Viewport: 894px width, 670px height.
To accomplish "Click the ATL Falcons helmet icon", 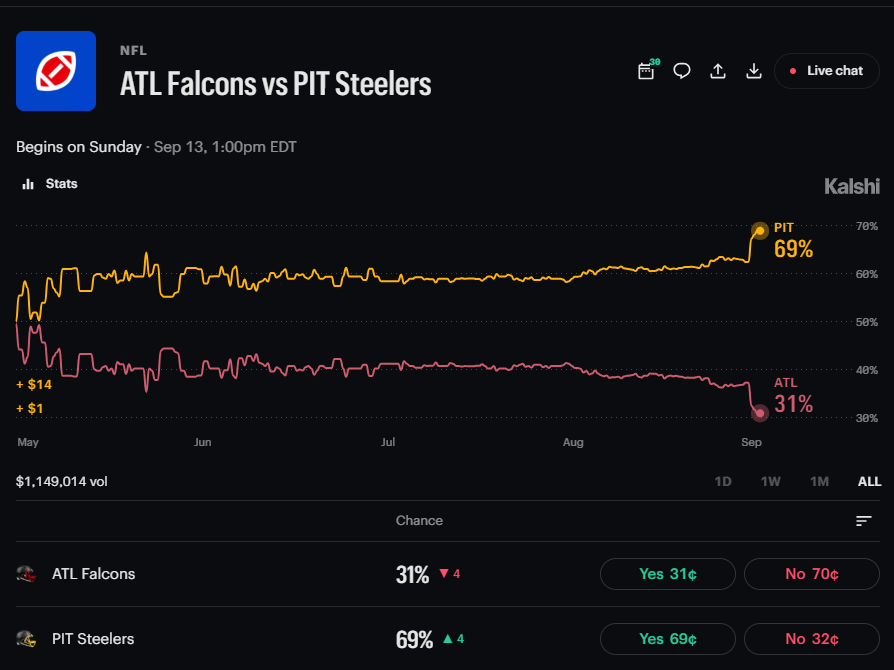I will pos(26,574).
